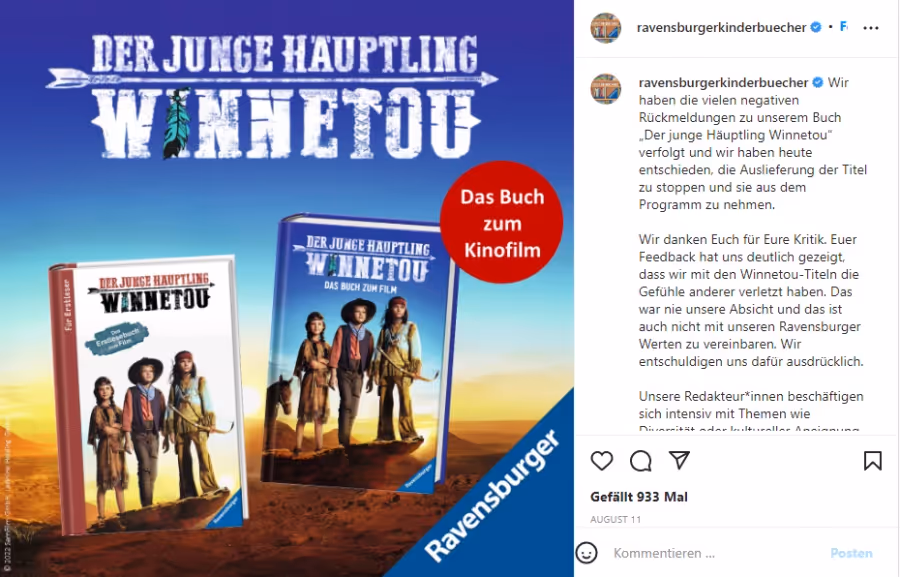
Task: Click the white Erstleser book cover
Action: (148, 394)
